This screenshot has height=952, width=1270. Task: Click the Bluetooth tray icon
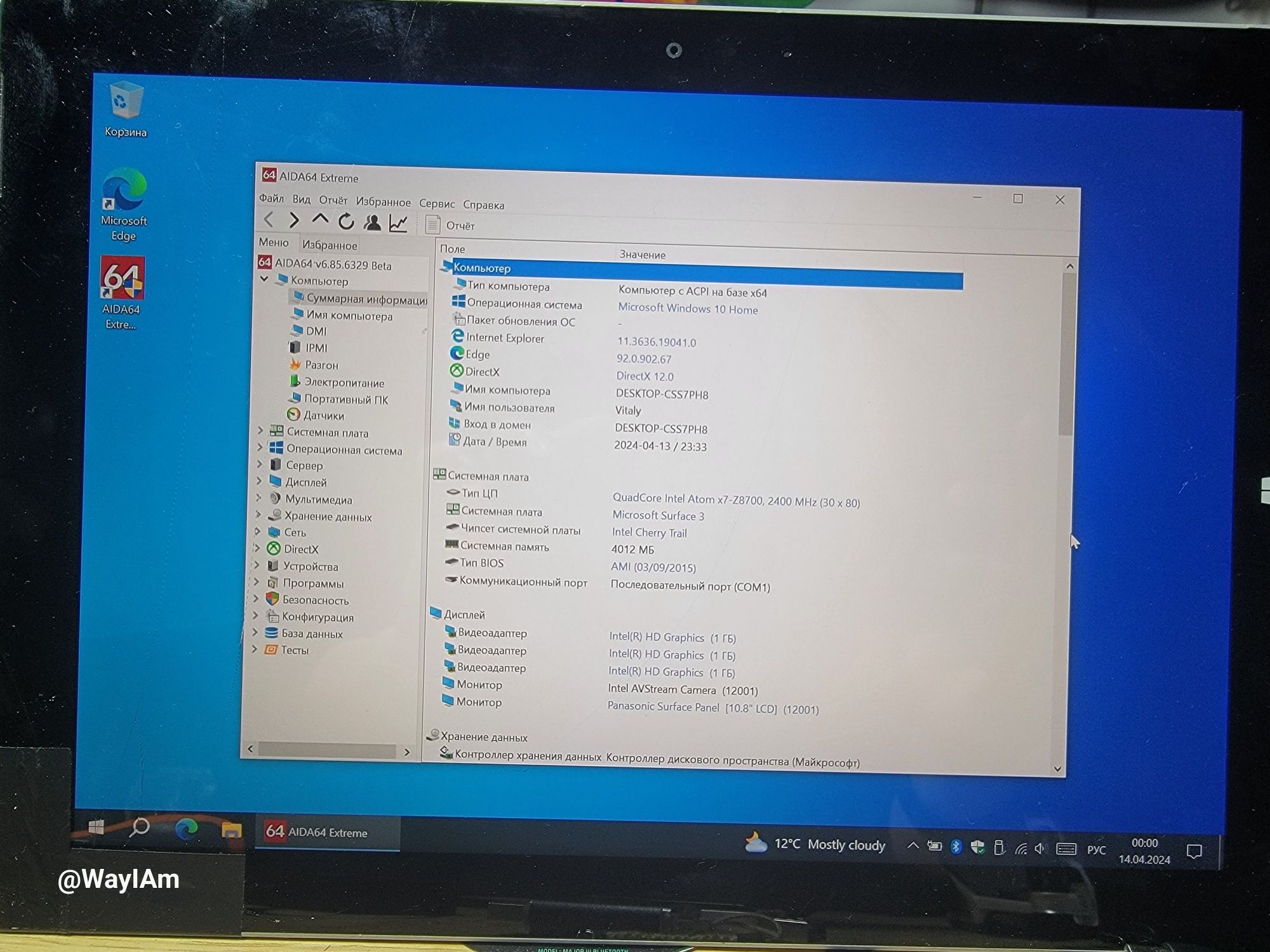[x=956, y=847]
